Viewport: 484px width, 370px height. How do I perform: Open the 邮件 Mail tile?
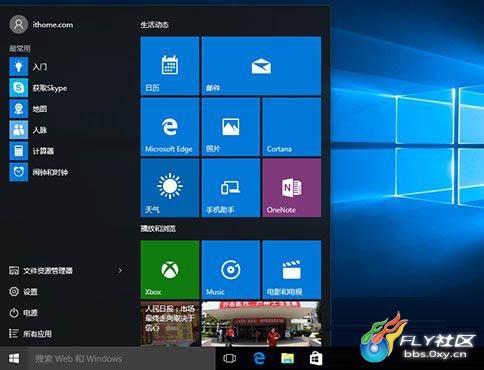(x=261, y=66)
